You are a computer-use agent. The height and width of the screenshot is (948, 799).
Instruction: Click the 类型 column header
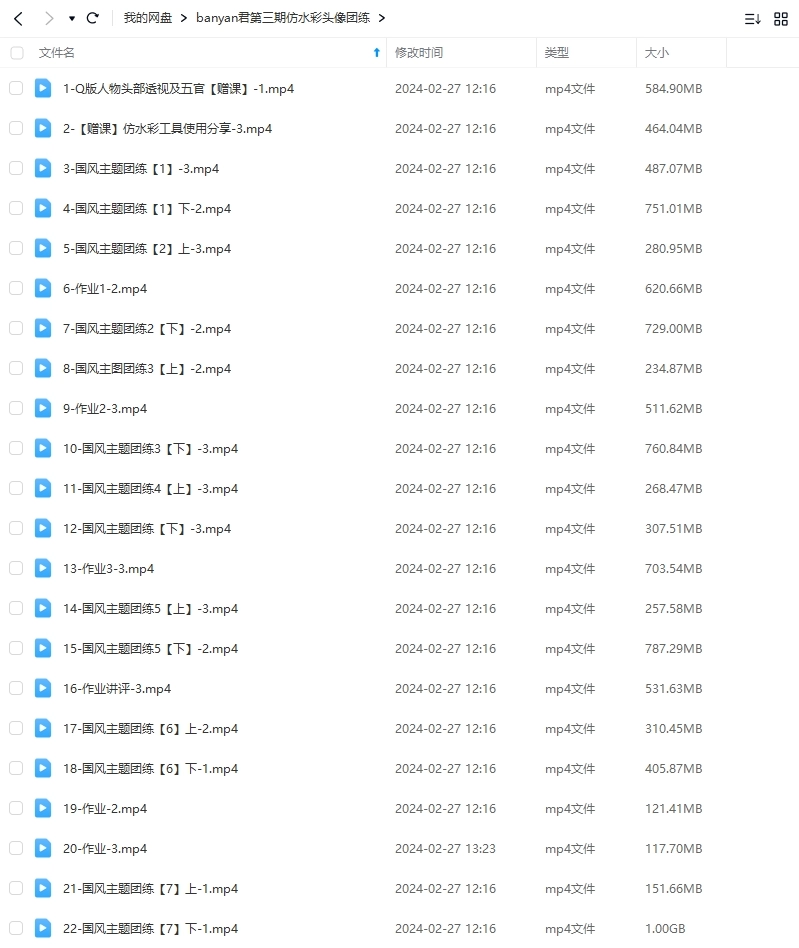pos(557,53)
